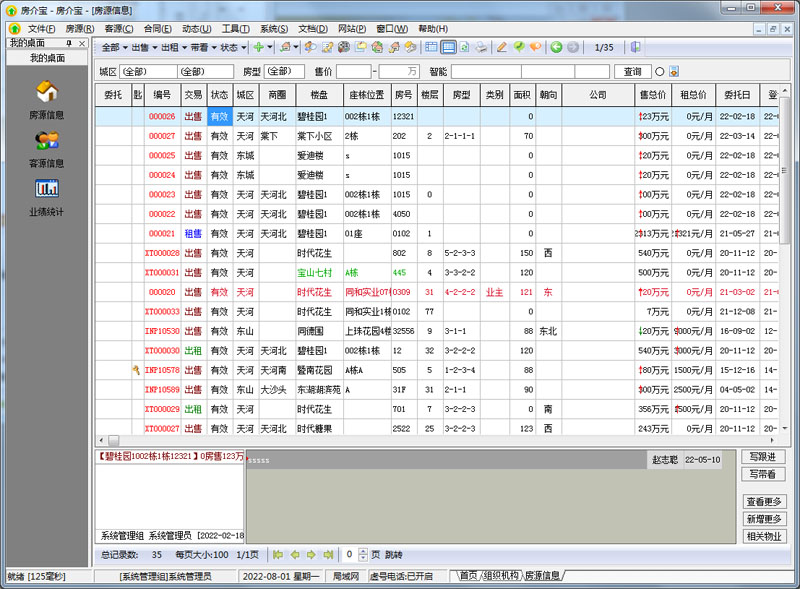Switch to the 首页 bottom tab
The height and width of the screenshot is (589, 800).
coord(468,576)
